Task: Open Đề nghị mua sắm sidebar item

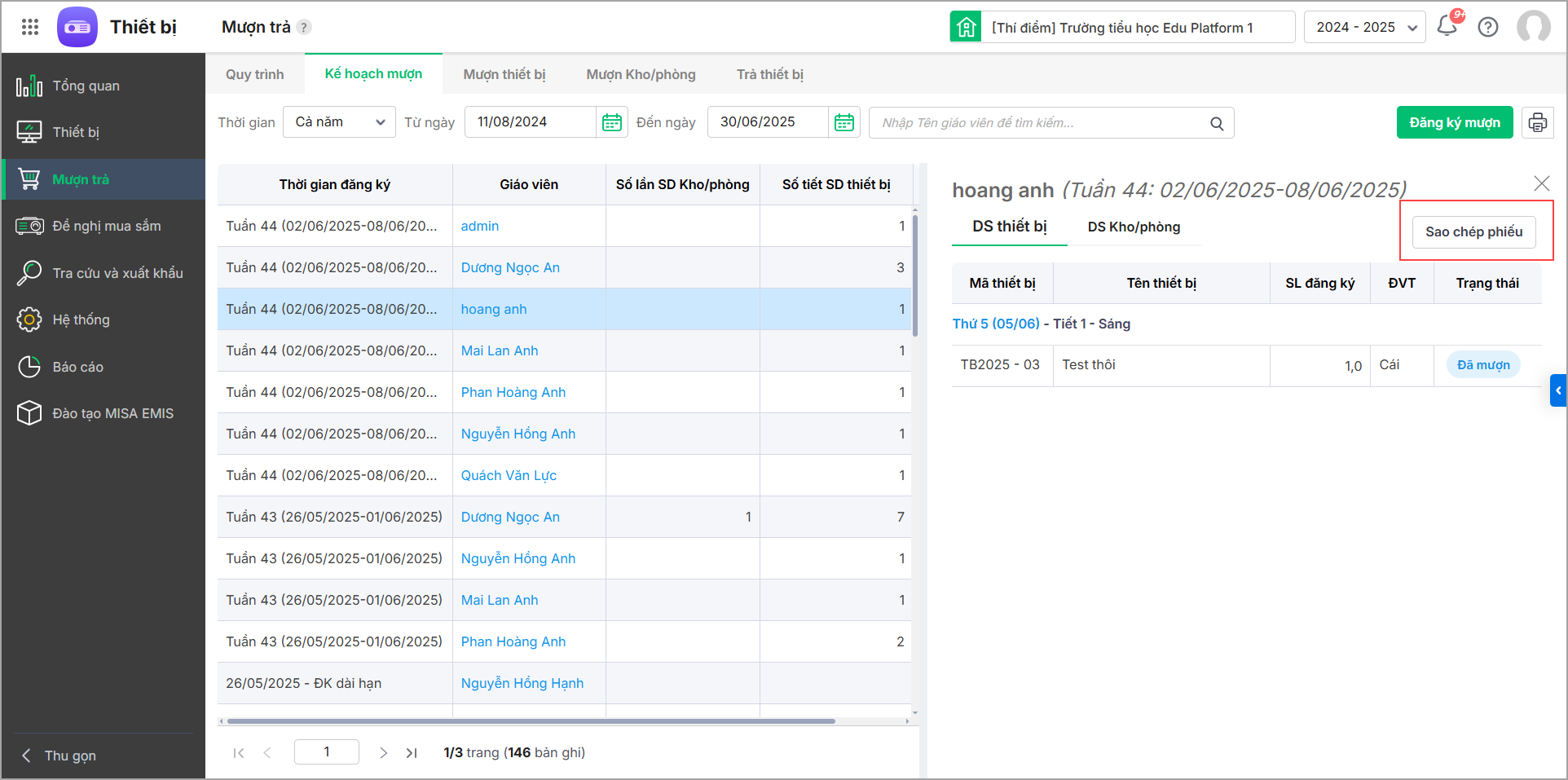Action: point(104,226)
